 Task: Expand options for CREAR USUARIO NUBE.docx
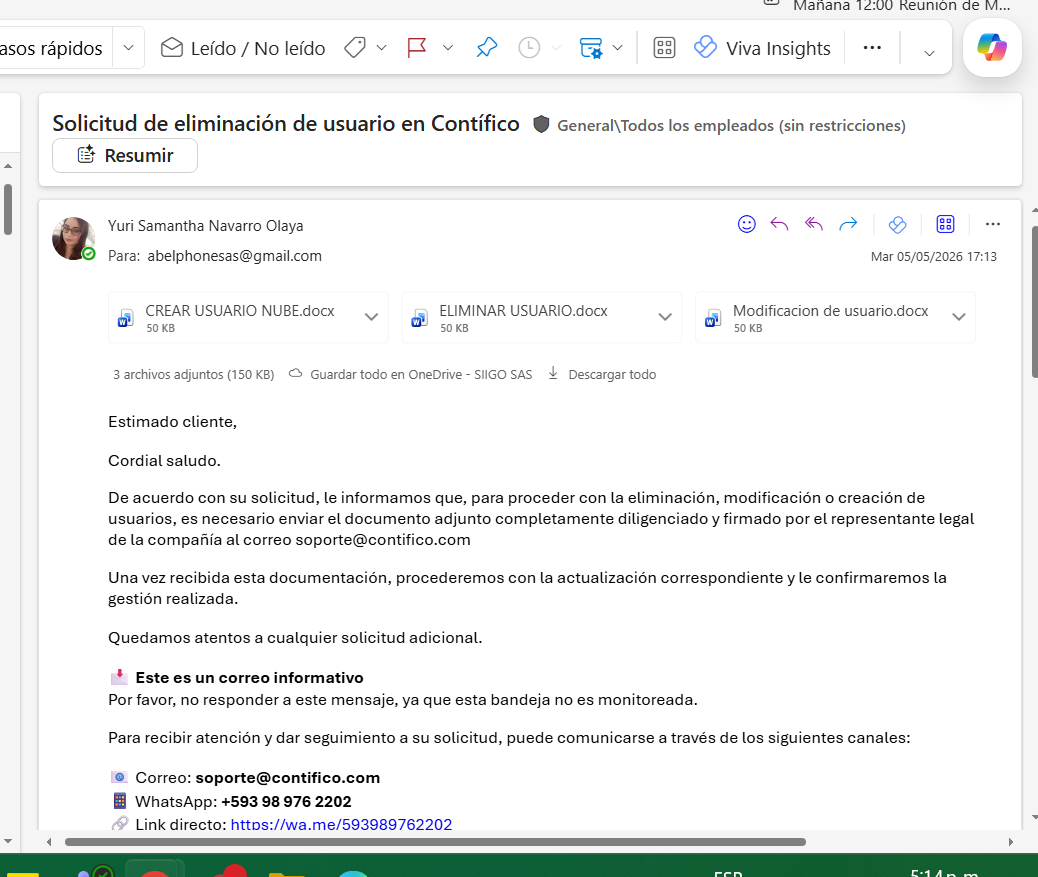click(371, 317)
